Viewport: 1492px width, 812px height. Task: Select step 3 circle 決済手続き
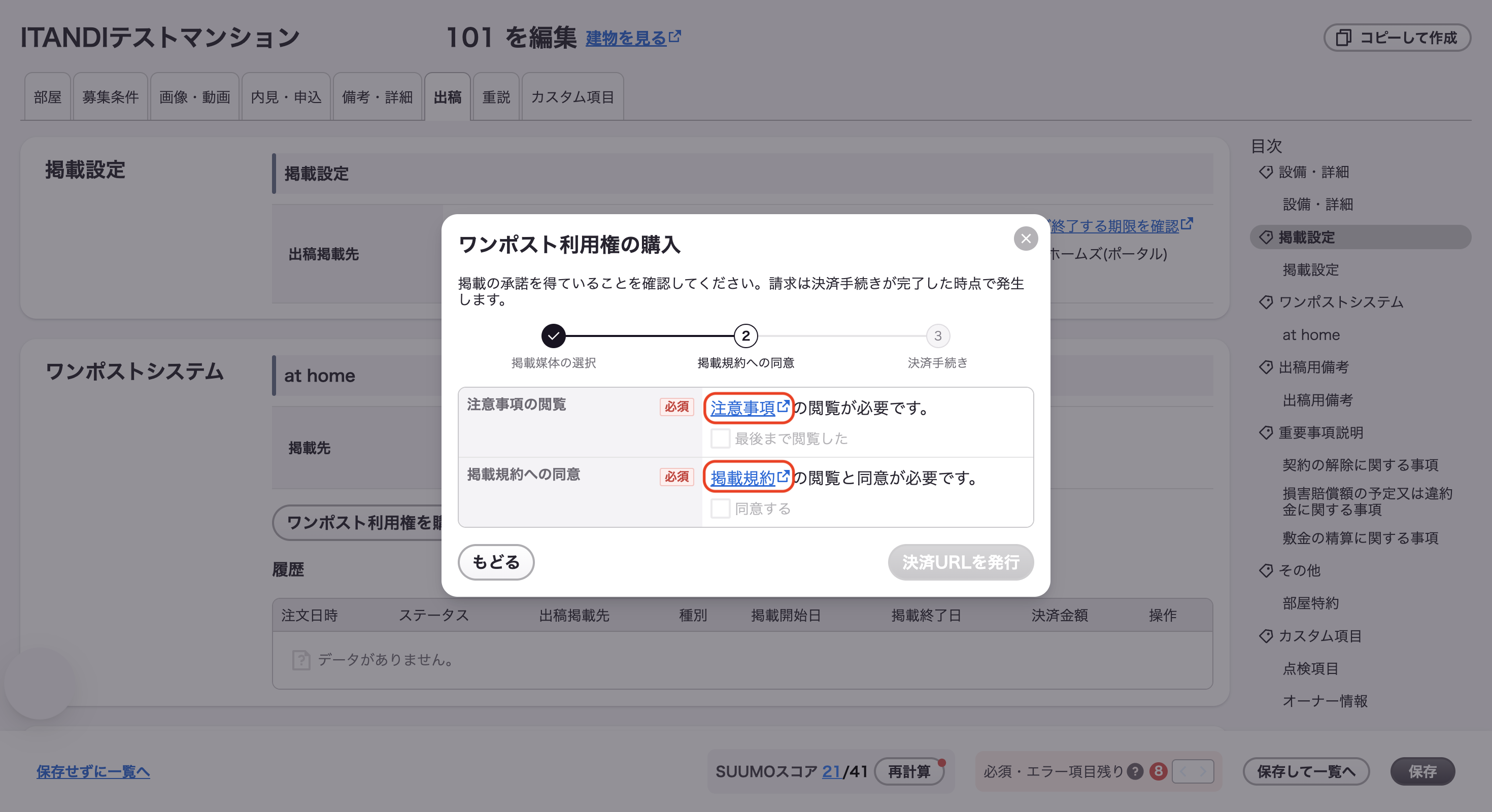point(938,336)
